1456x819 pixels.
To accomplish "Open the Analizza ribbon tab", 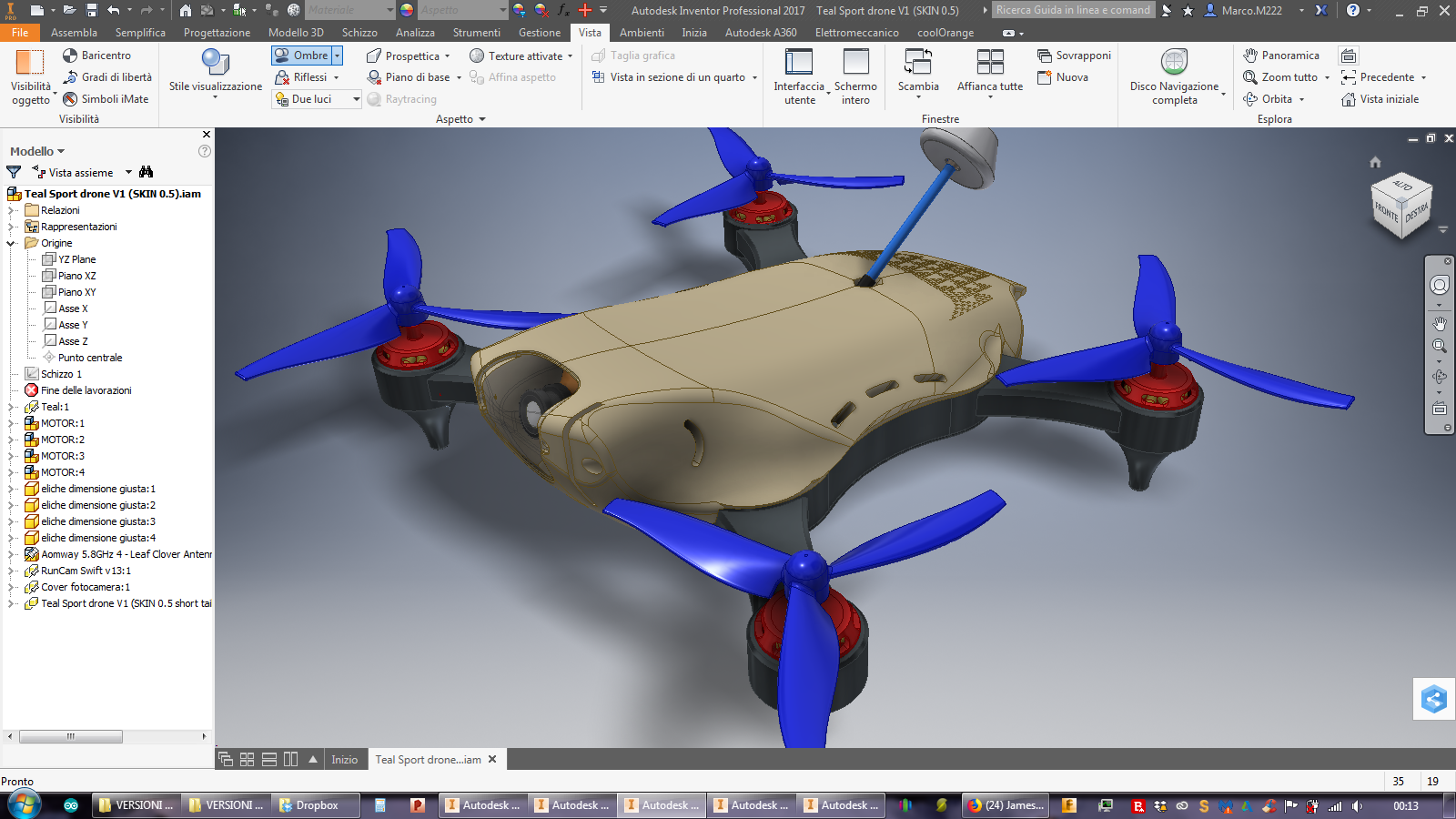I will [x=415, y=33].
